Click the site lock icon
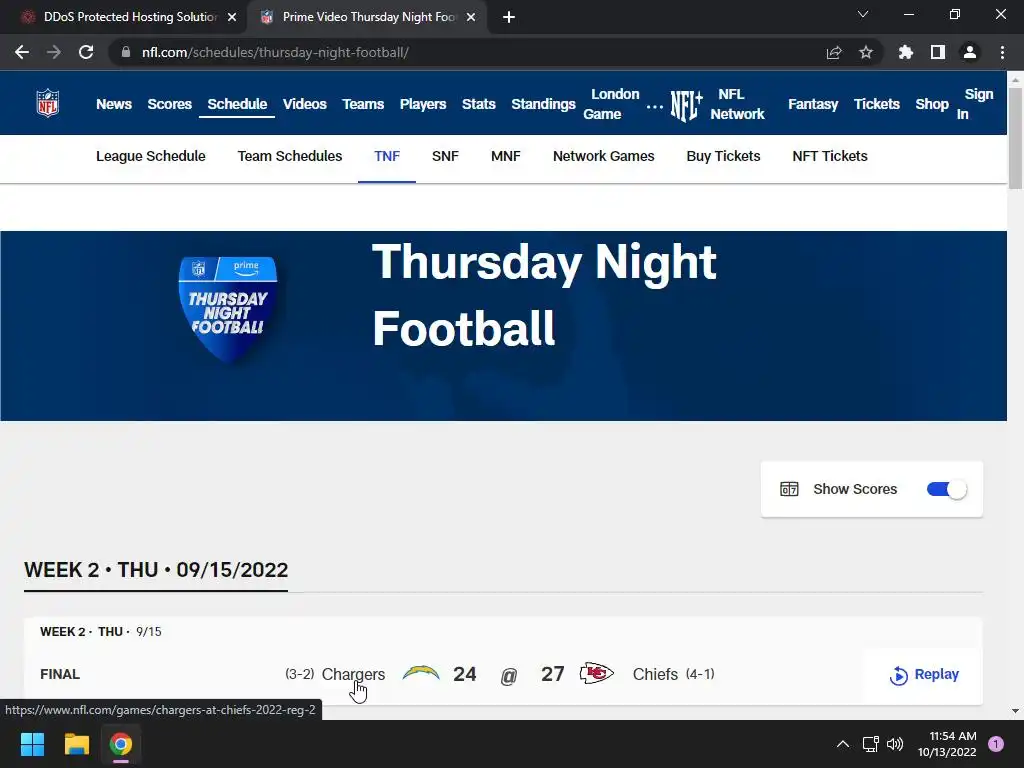 [126, 52]
